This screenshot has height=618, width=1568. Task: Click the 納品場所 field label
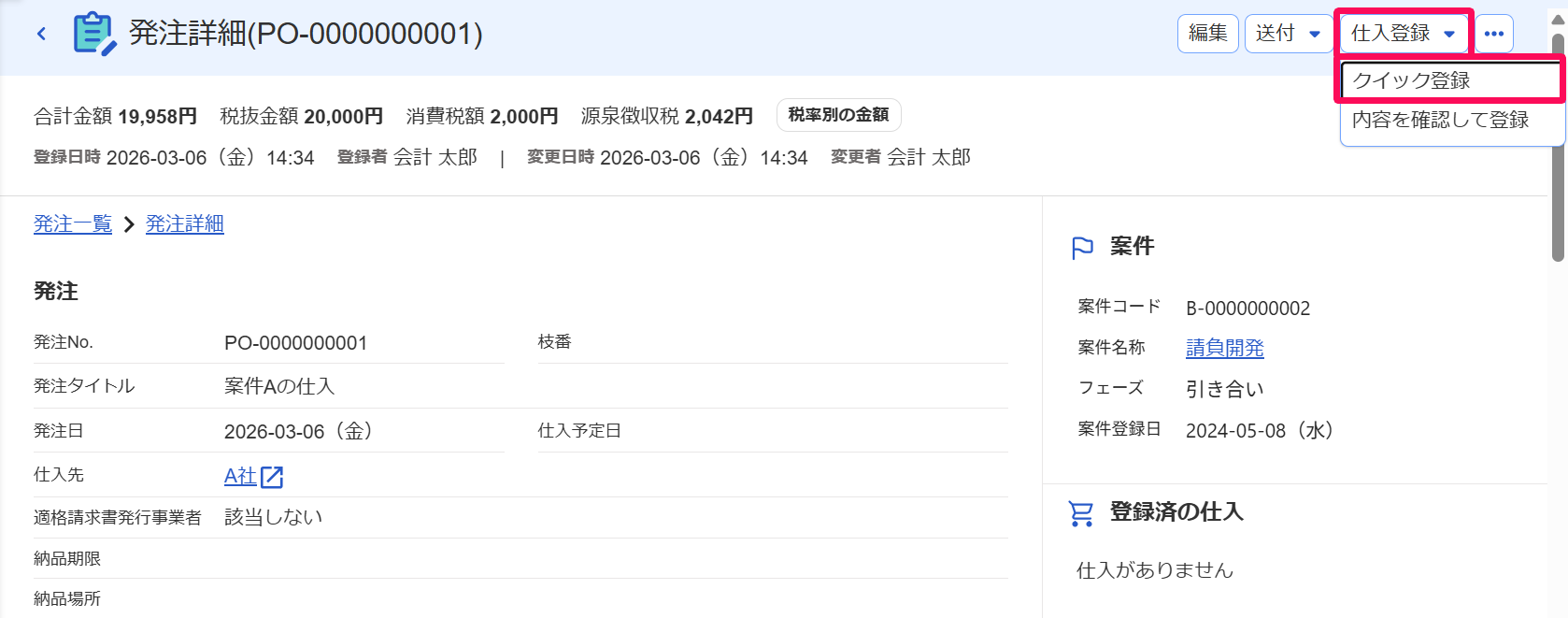pos(67,599)
